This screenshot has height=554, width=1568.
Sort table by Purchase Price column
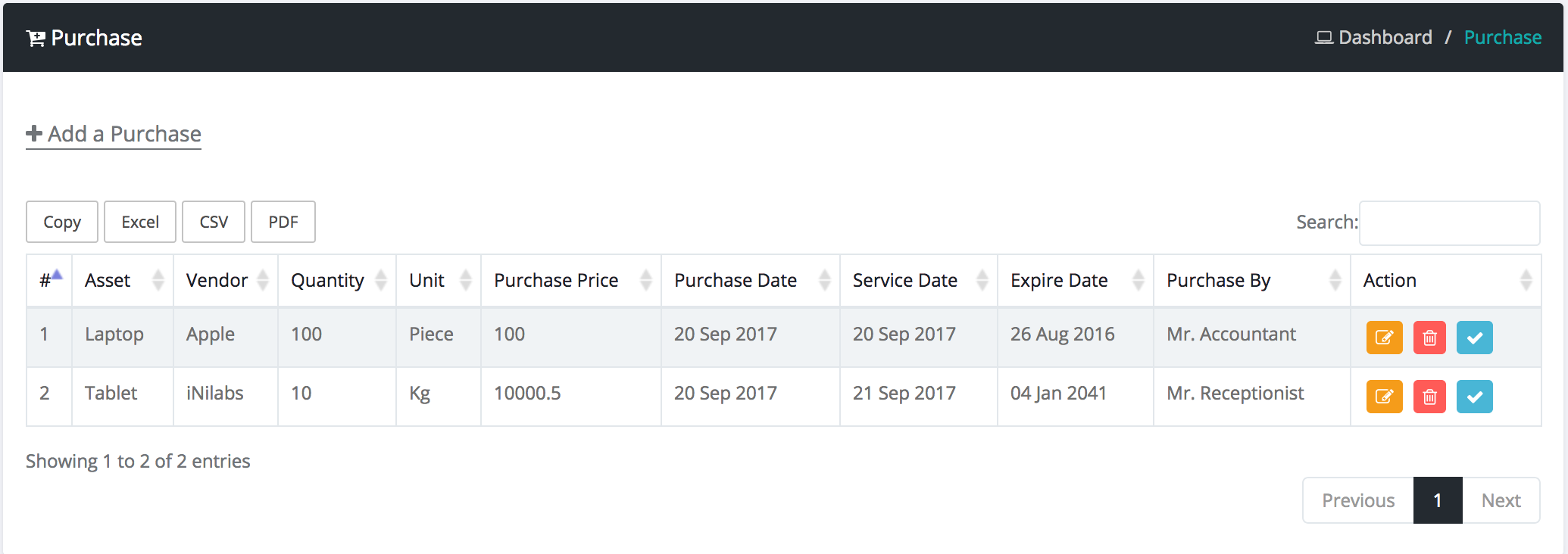[570, 281]
